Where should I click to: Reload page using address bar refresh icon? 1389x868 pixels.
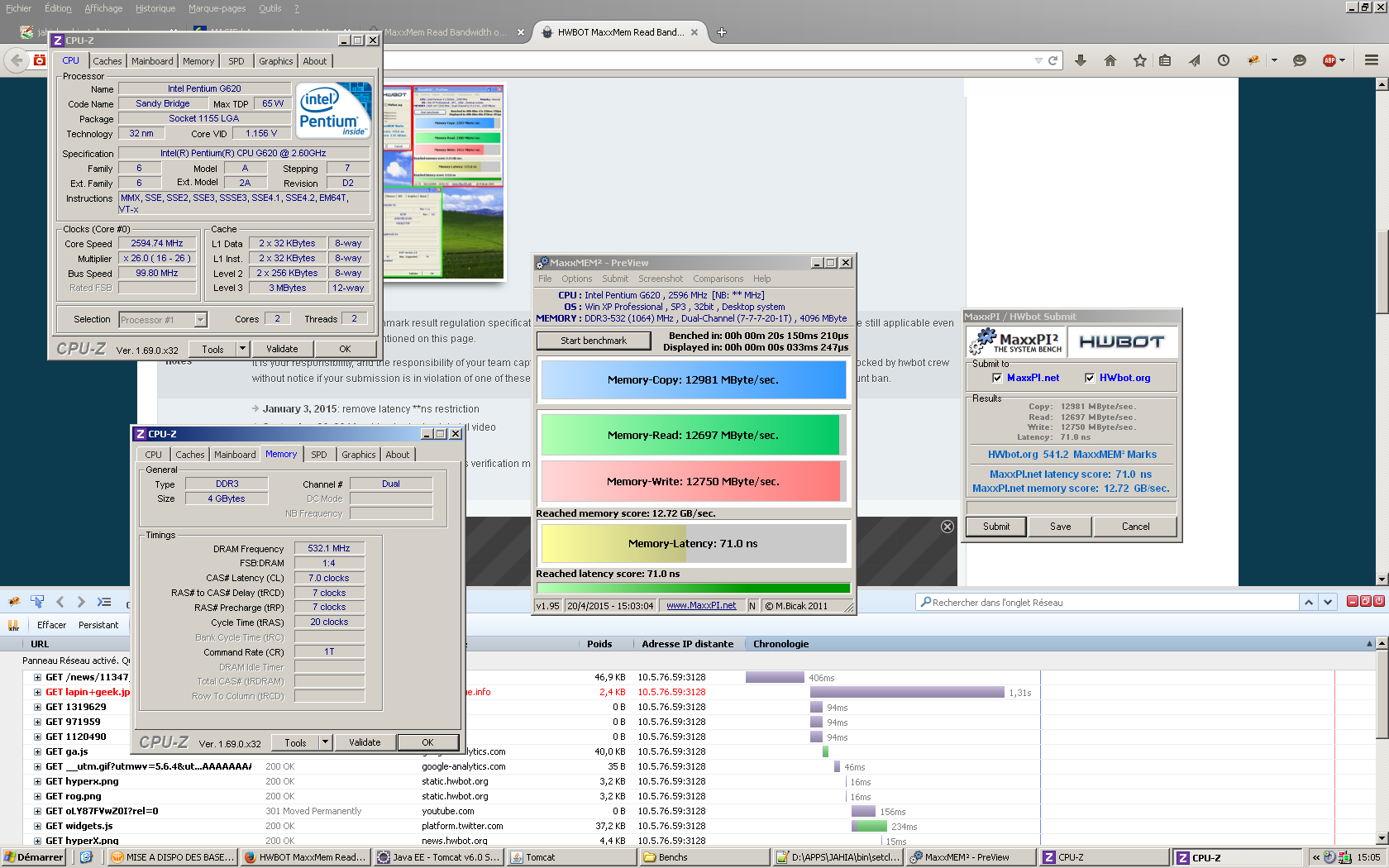click(x=1053, y=60)
